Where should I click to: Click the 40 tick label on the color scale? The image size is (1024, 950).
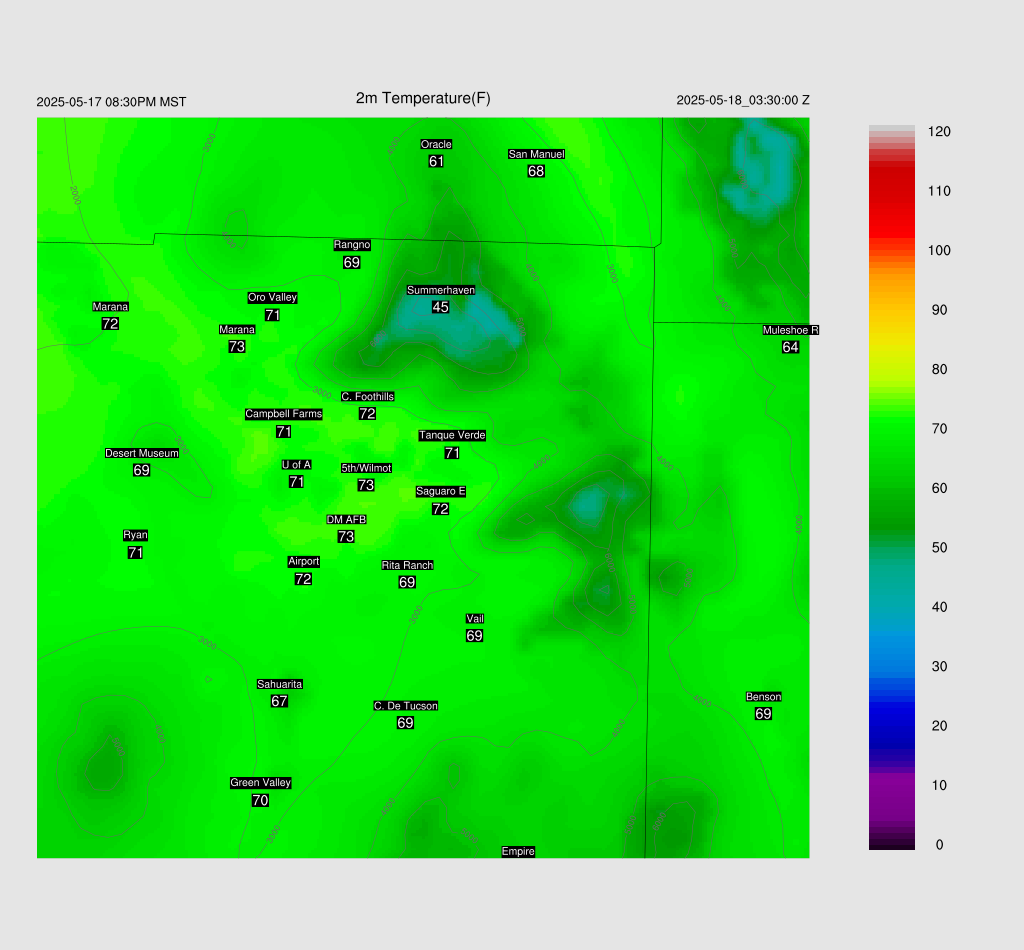939,607
